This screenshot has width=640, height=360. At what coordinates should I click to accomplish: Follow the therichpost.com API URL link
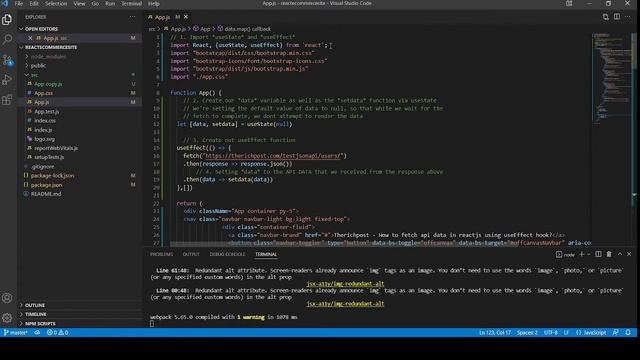tap(272, 156)
